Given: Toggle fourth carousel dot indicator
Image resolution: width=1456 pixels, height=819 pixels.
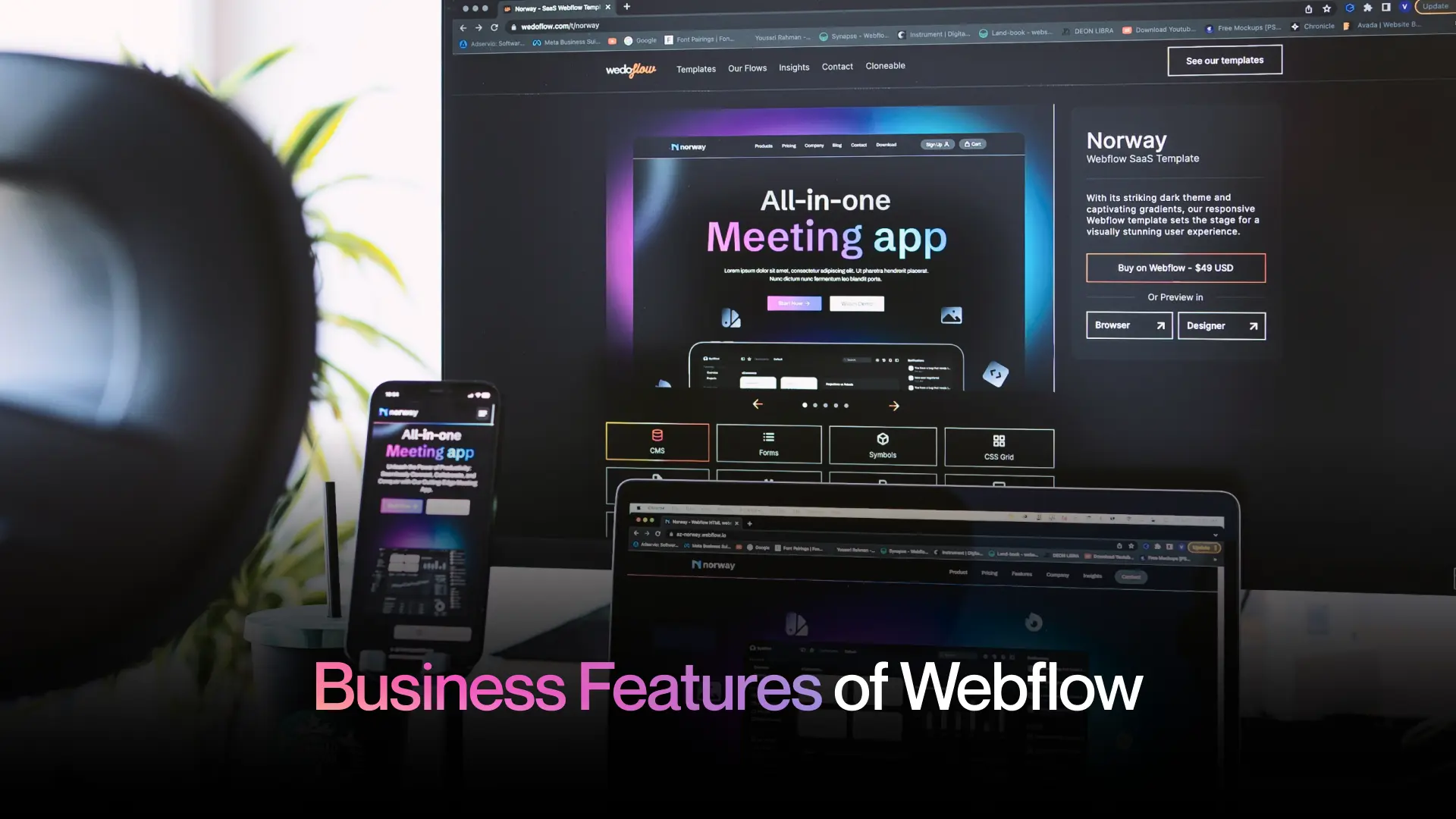Looking at the screenshot, I should (836, 405).
